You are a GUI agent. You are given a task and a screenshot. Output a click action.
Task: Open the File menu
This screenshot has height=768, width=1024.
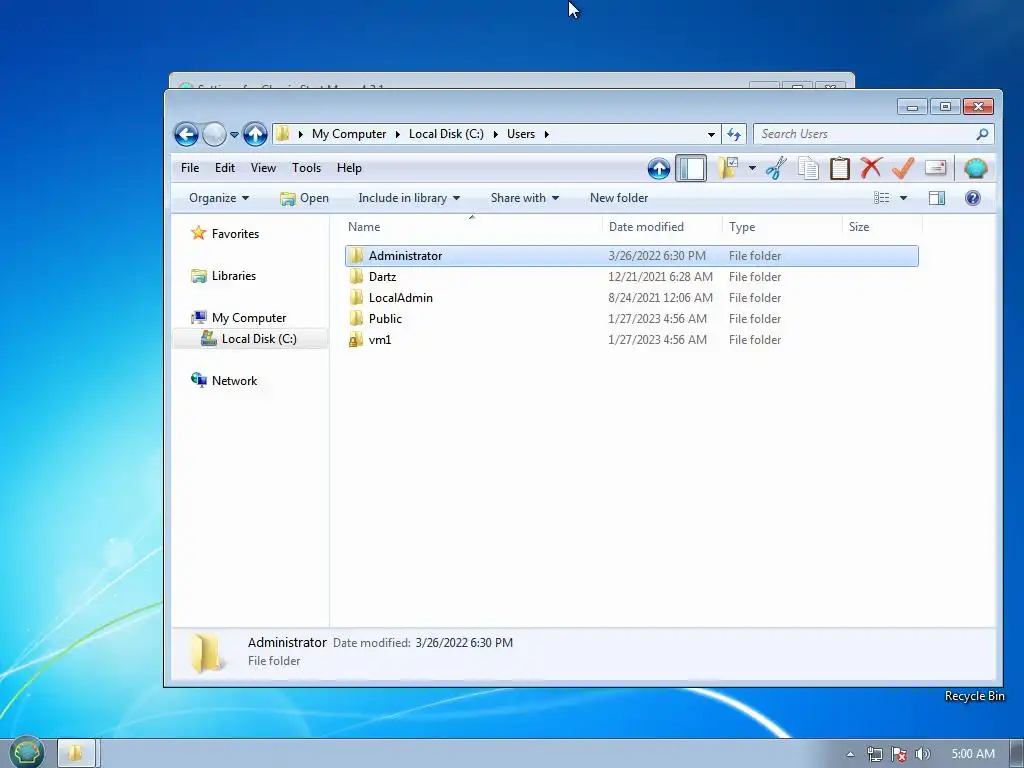(190, 168)
